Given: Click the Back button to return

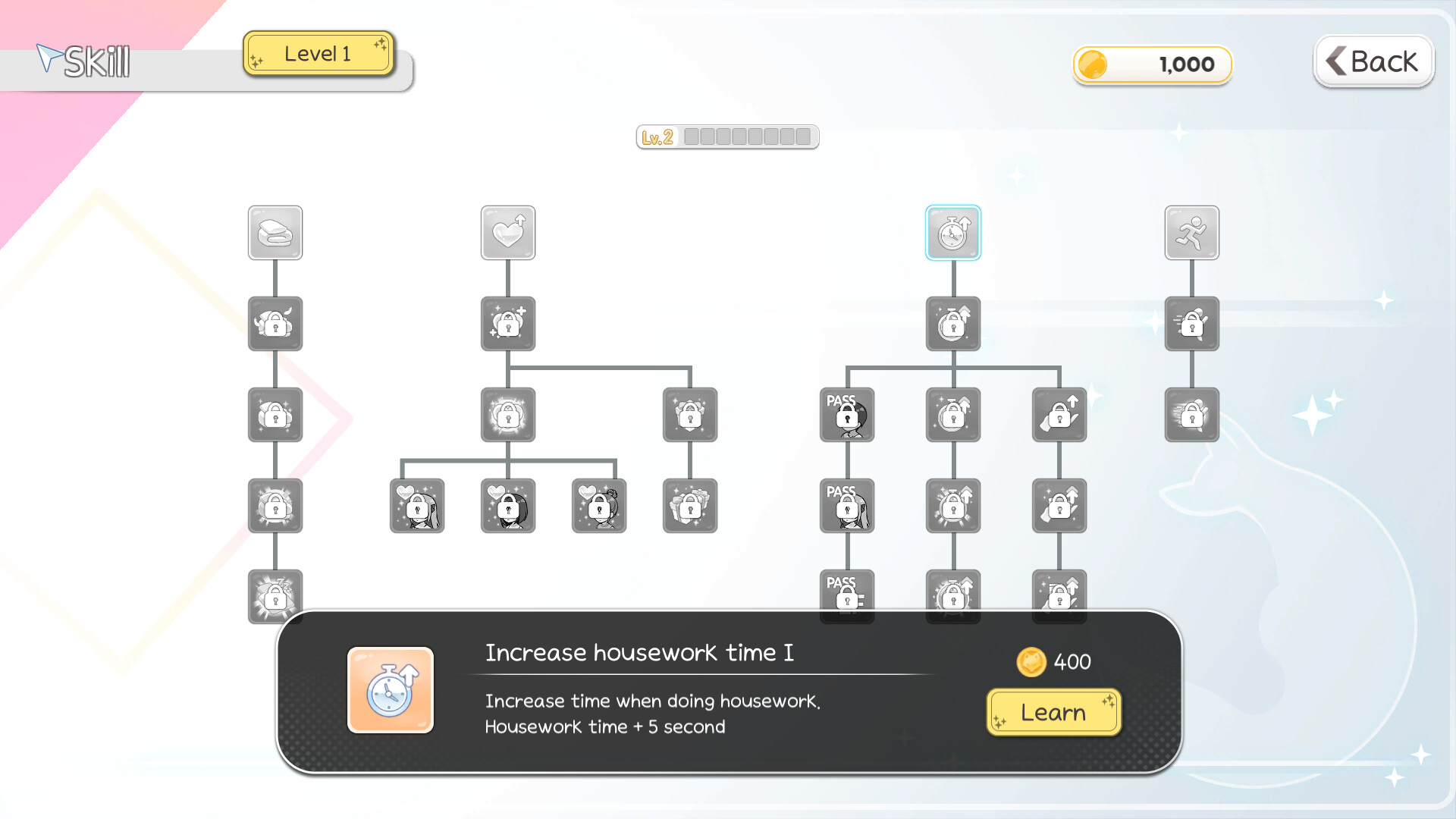Looking at the screenshot, I should pyautogui.click(x=1374, y=62).
